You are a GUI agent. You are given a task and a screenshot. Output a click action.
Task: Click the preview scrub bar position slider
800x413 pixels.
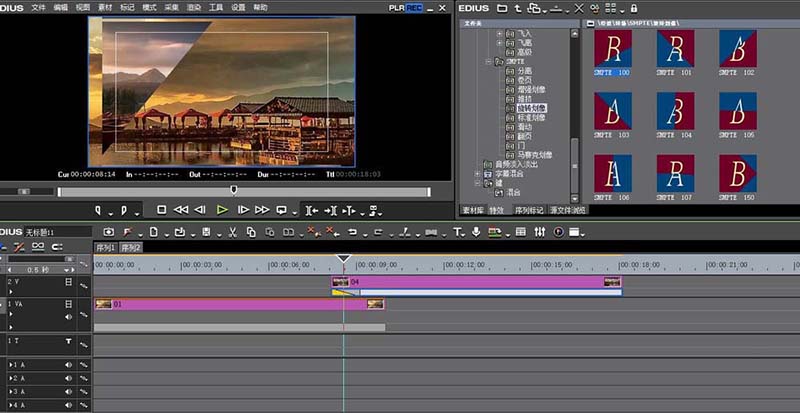(234, 190)
